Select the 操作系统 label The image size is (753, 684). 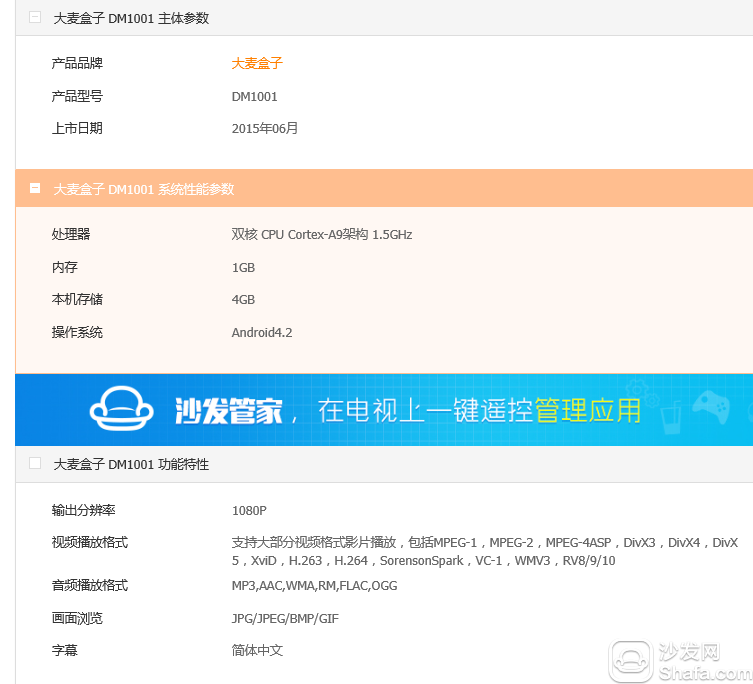pyautogui.click(x=77, y=332)
